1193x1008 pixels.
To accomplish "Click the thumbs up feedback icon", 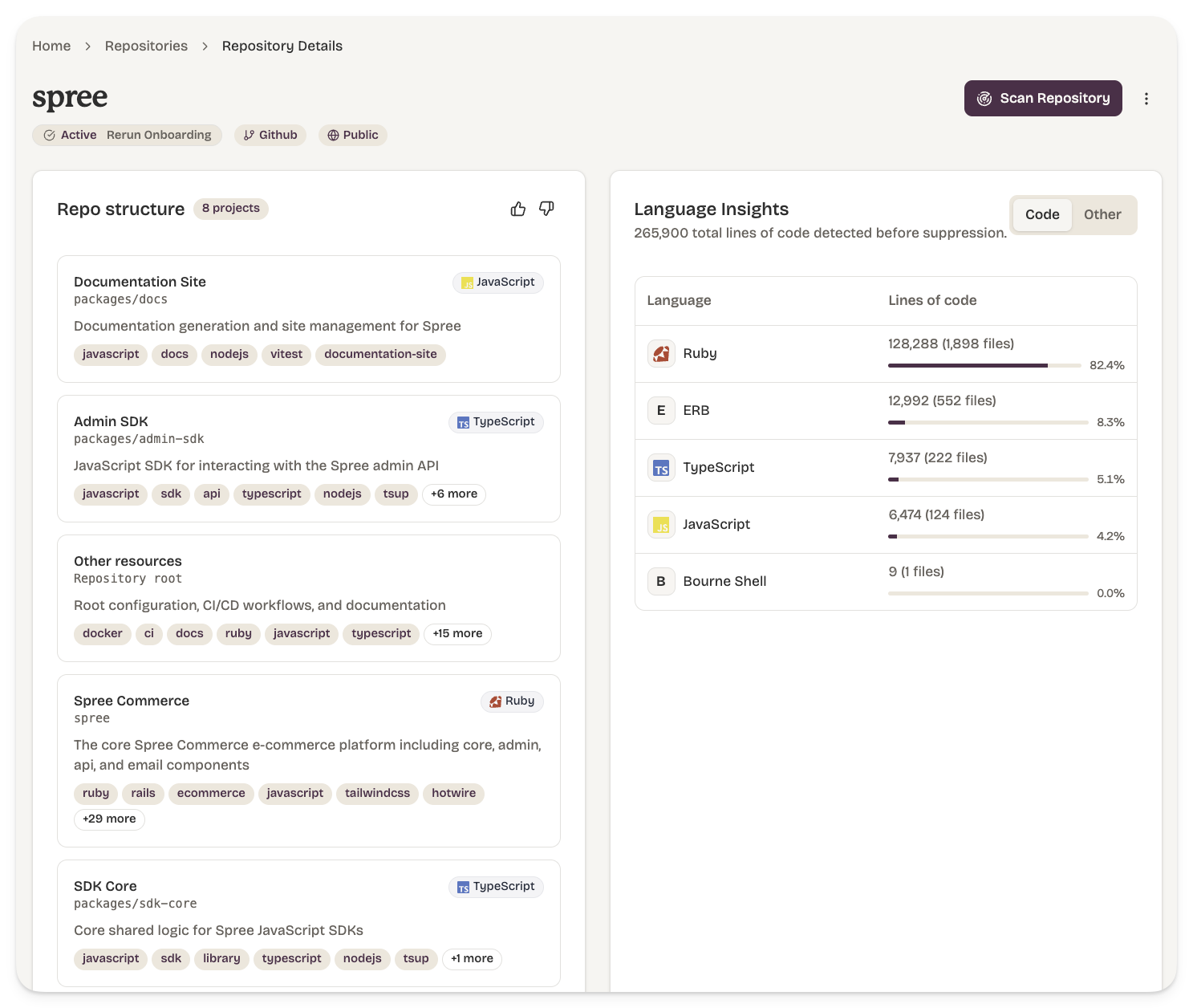I will pos(518,209).
